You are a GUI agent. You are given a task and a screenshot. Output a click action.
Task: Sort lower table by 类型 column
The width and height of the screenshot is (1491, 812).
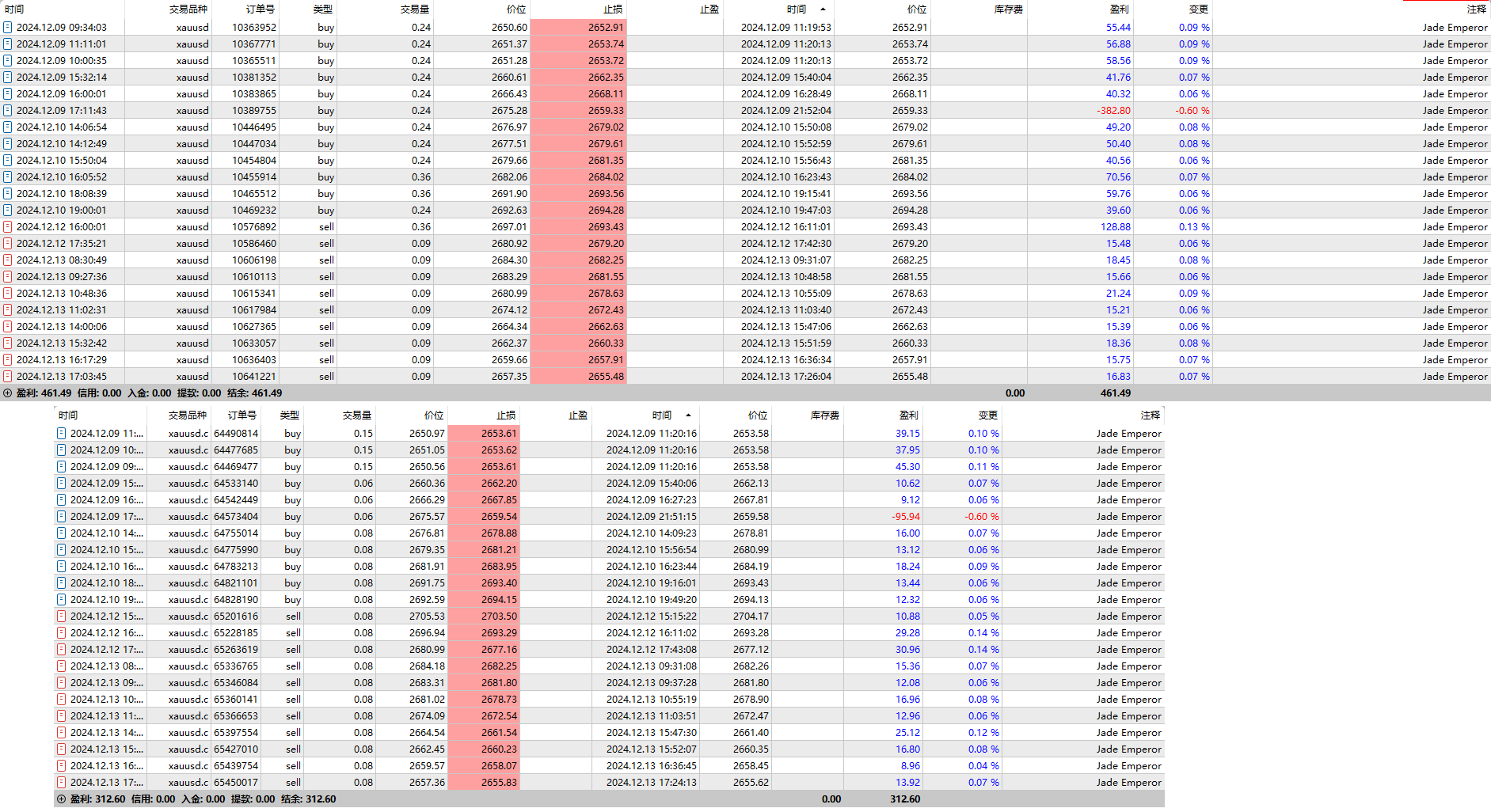point(290,415)
